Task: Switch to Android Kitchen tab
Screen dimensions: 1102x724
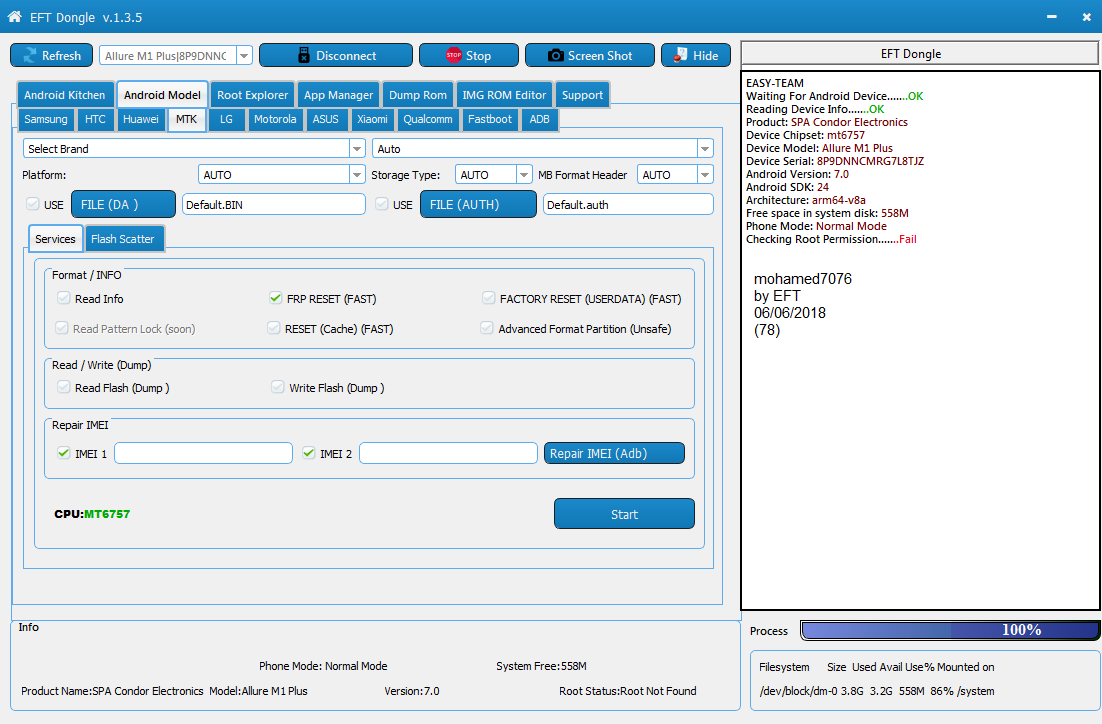Action: point(65,95)
